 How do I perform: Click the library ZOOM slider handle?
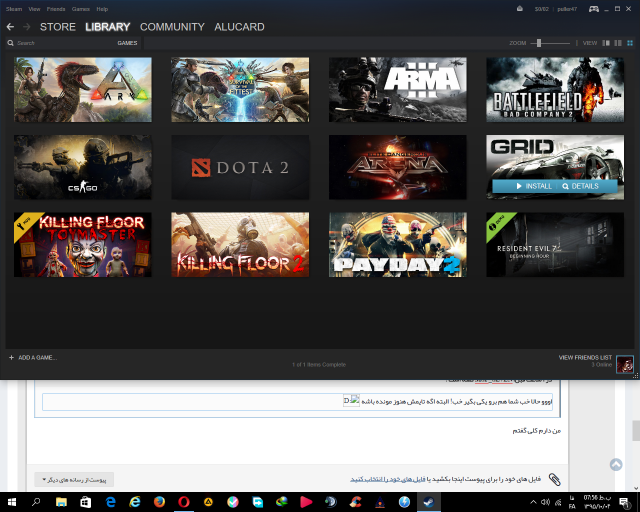tap(539, 43)
